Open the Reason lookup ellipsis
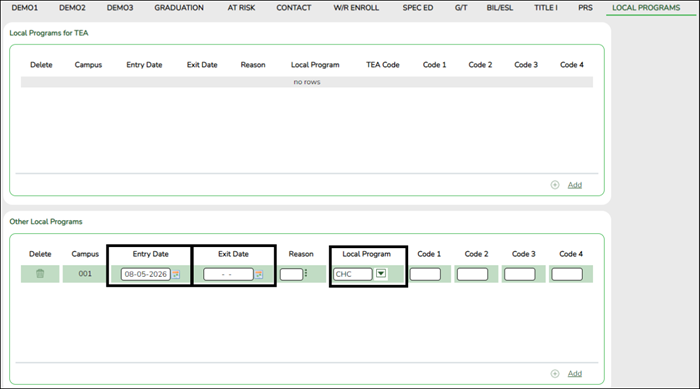 (306, 273)
